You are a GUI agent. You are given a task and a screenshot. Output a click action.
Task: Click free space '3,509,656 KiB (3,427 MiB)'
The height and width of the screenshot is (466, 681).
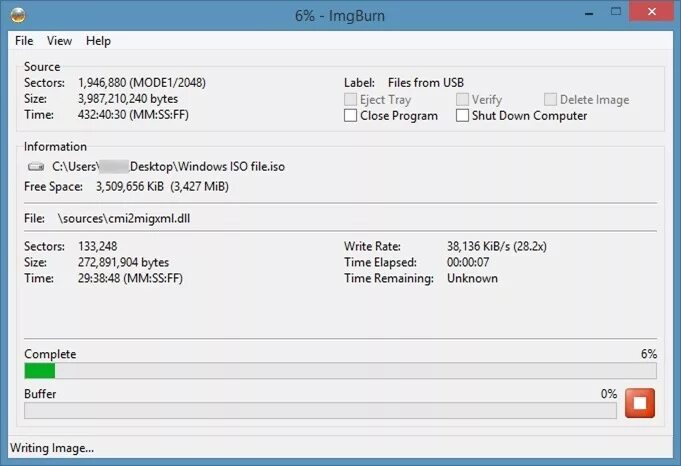162,186
